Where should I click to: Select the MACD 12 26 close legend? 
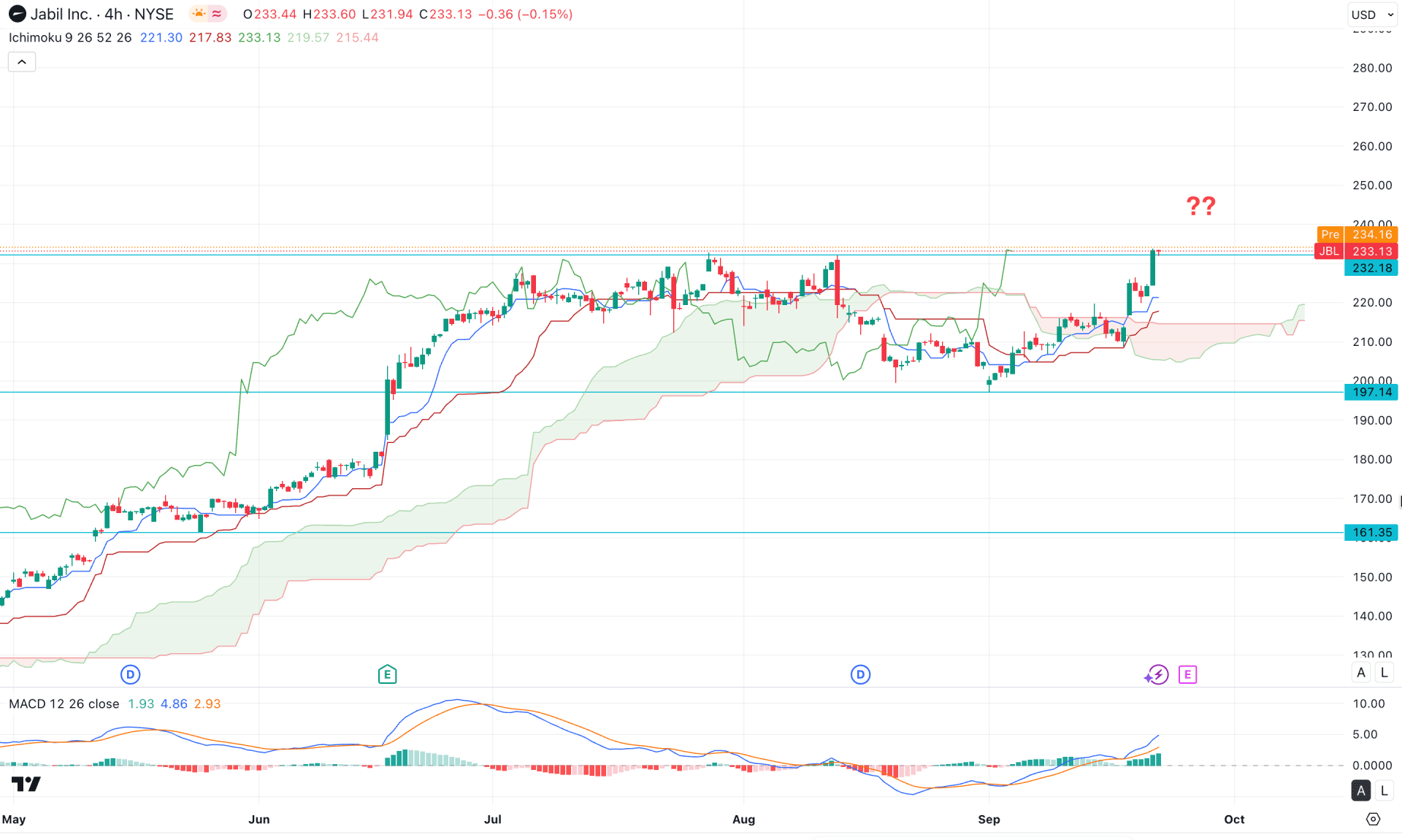64,704
